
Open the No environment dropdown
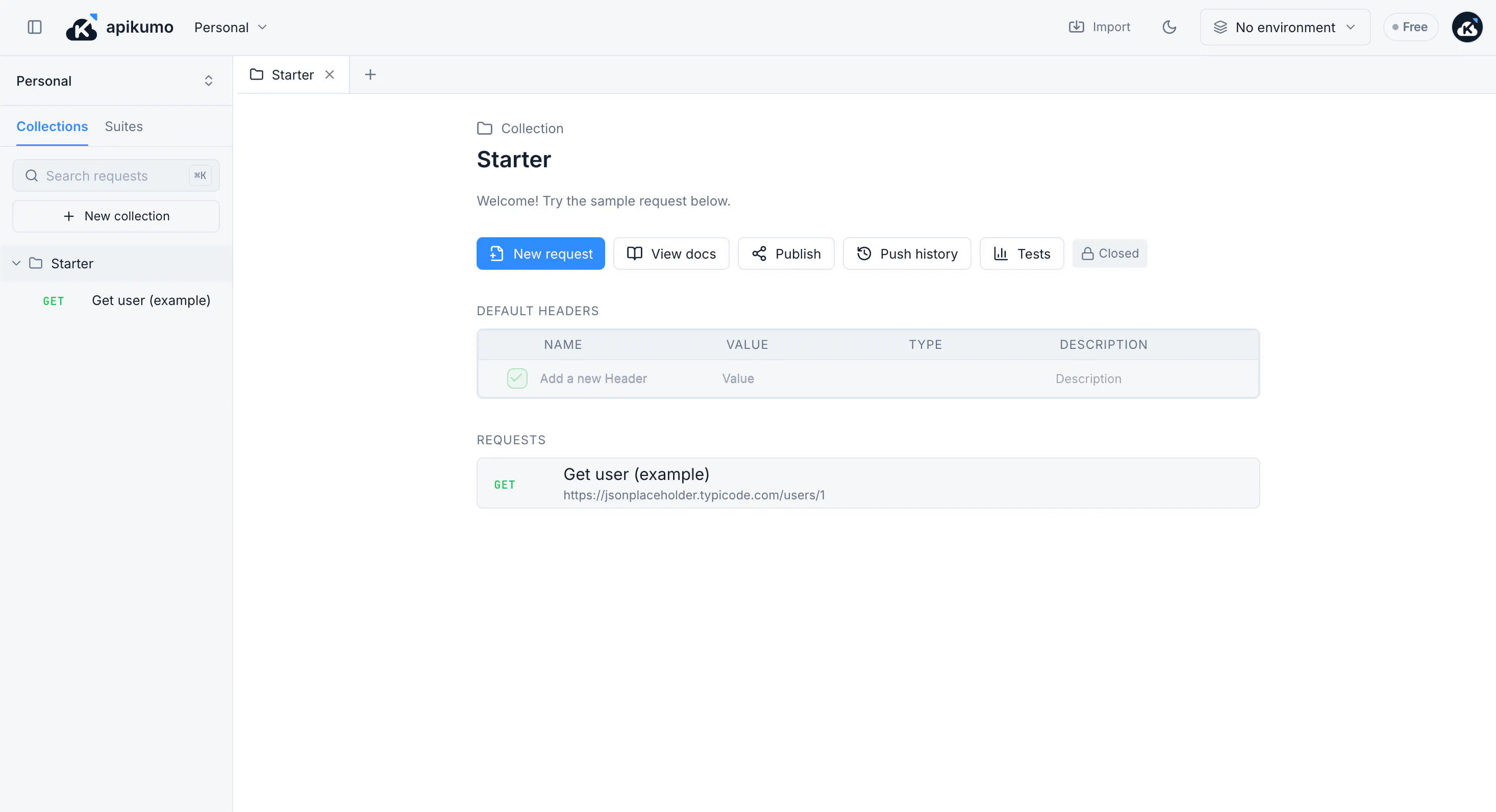coord(1285,27)
